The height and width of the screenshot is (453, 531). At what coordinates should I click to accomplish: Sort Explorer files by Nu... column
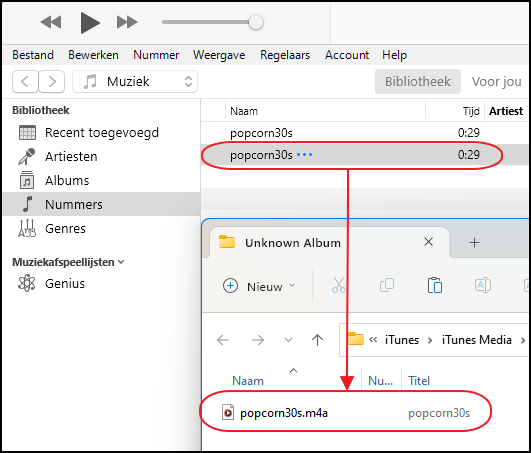pos(381,381)
